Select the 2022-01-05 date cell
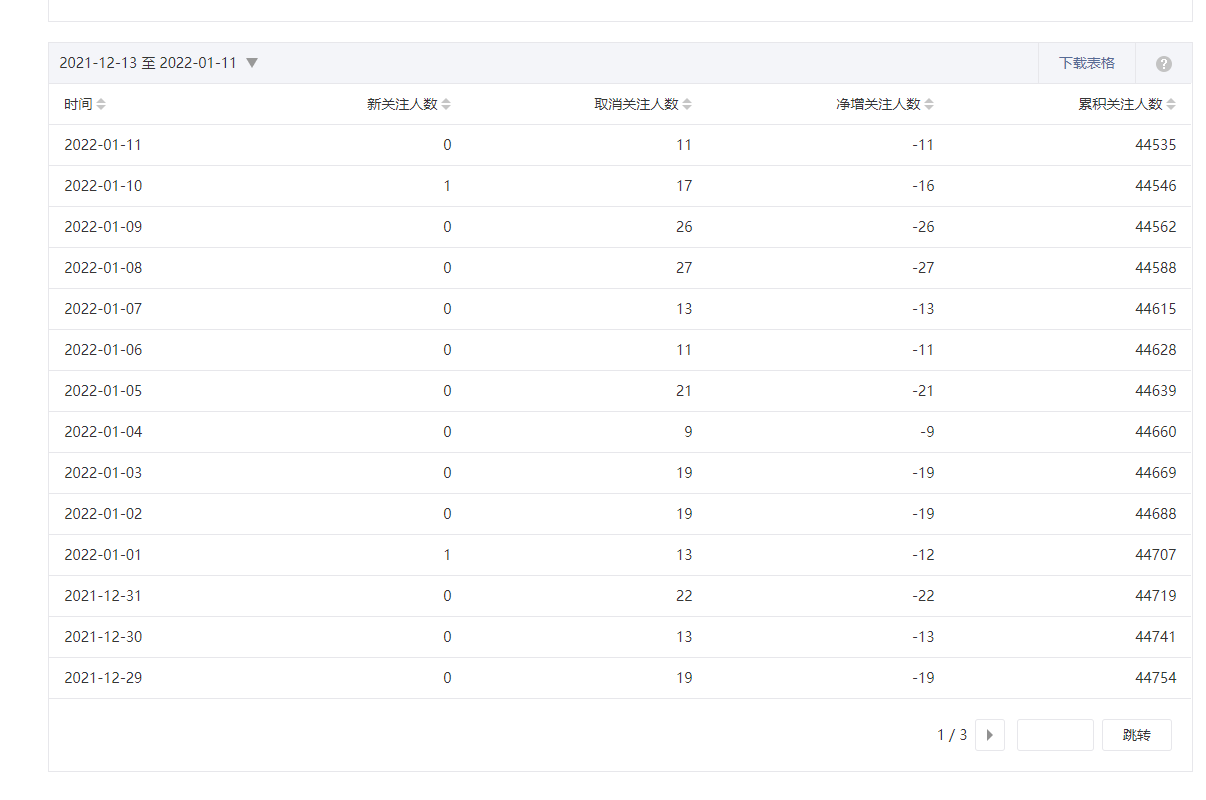The height and width of the screenshot is (800, 1206). [x=103, y=391]
